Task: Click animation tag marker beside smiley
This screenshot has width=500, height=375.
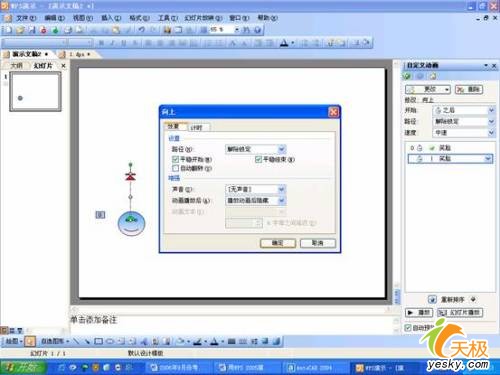Action: [x=100, y=215]
